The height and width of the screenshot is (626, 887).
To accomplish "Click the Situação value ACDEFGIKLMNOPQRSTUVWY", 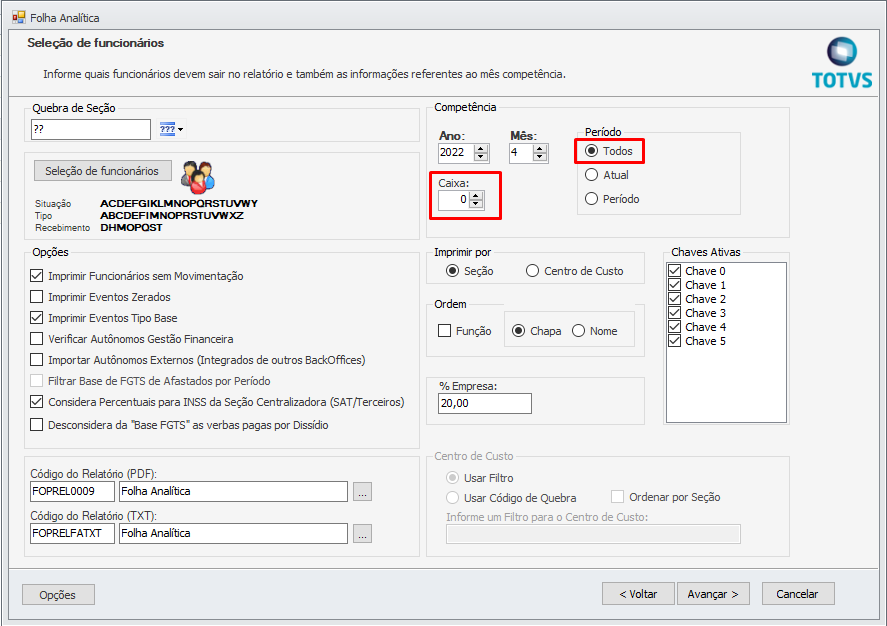I will pyautogui.click(x=179, y=204).
